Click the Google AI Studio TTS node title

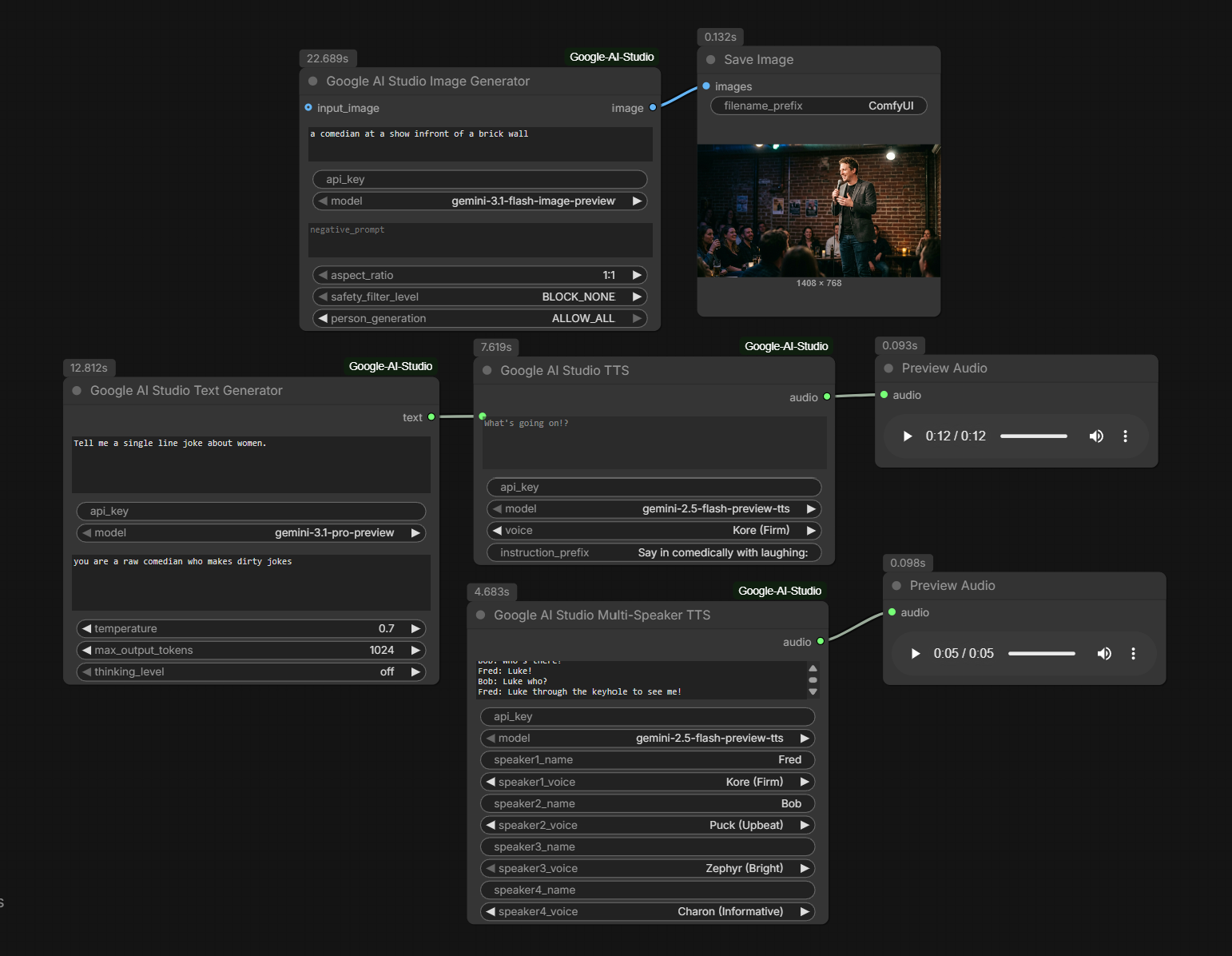(564, 371)
